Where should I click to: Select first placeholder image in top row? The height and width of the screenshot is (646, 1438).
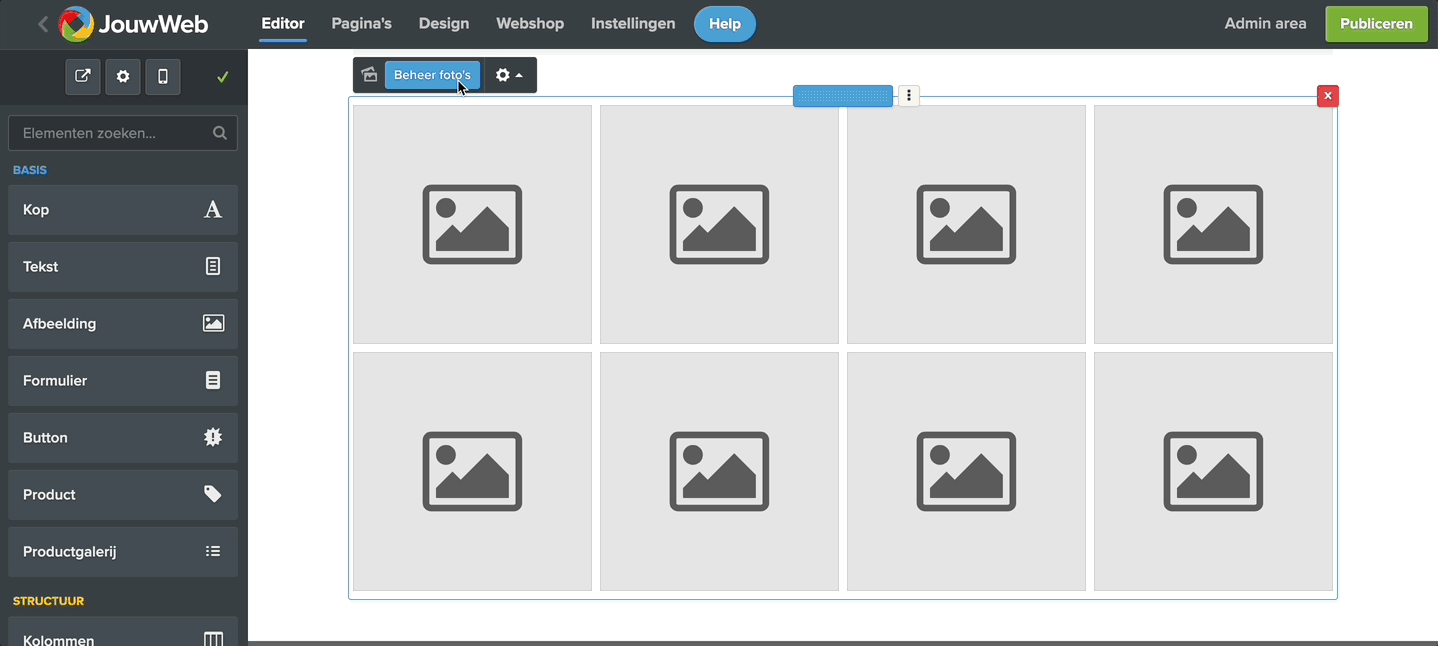tap(472, 224)
